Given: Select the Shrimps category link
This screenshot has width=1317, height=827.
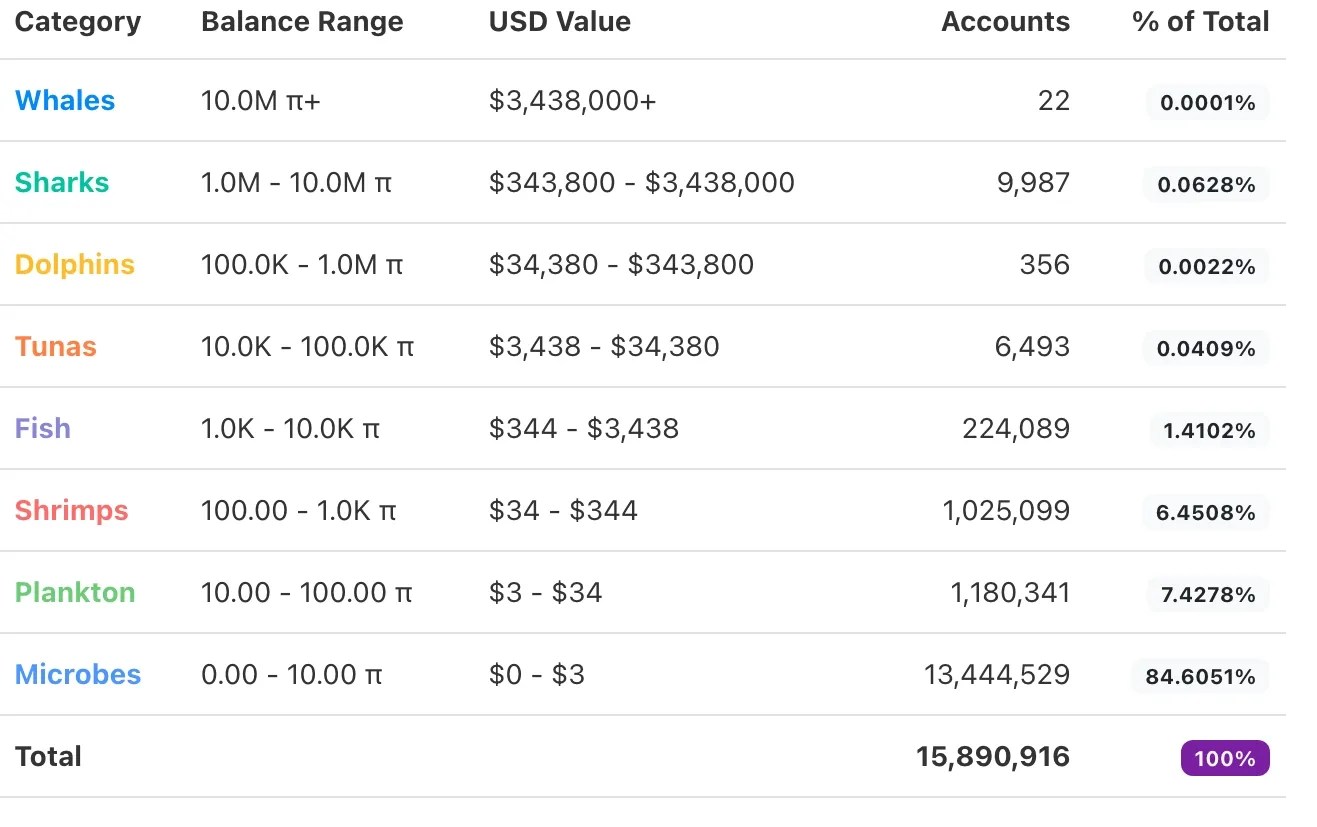Looking at the screenshot, I should coord(72,511).
